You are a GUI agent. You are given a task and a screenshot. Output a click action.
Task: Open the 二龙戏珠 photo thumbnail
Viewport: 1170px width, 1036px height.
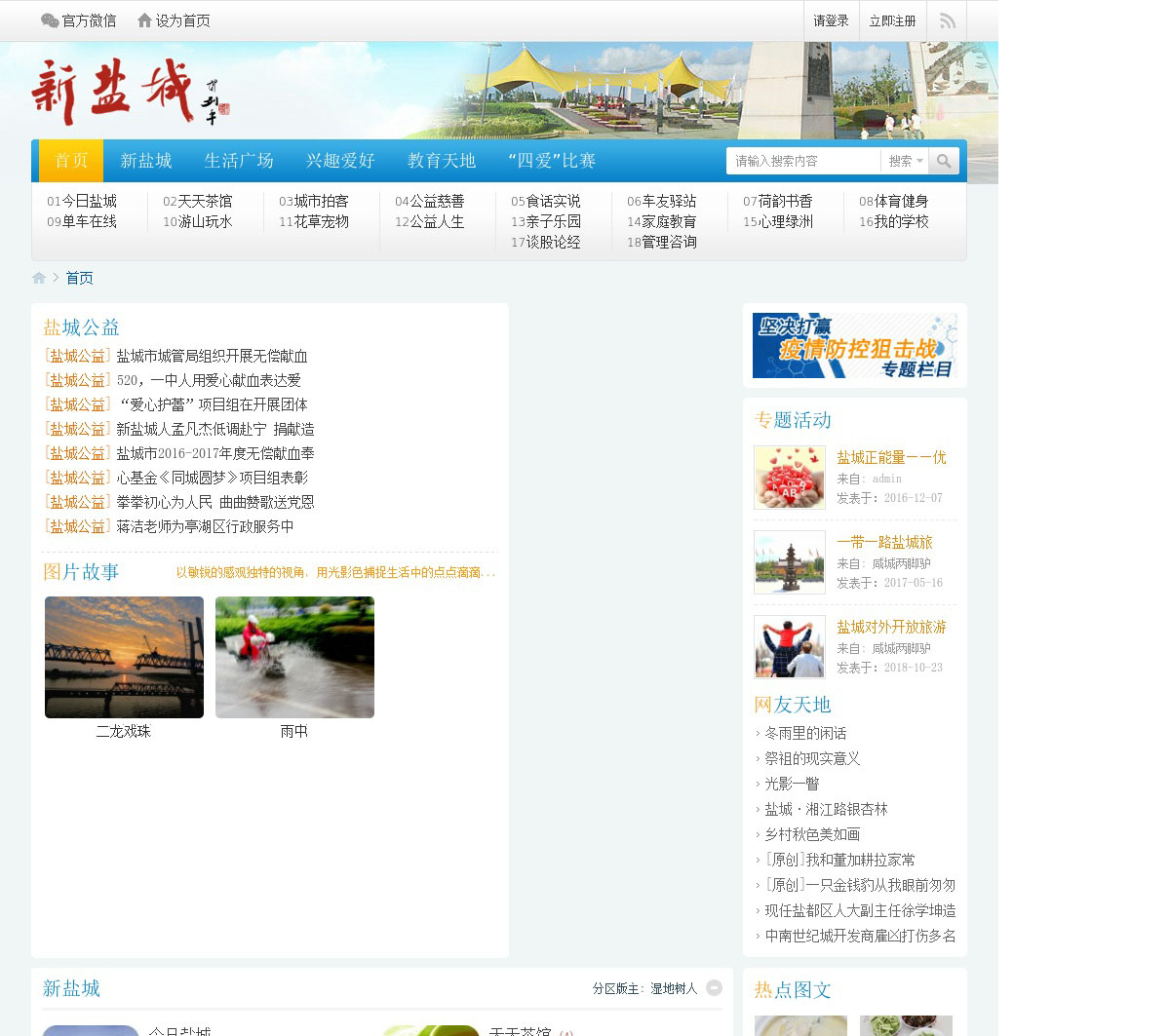124,657
